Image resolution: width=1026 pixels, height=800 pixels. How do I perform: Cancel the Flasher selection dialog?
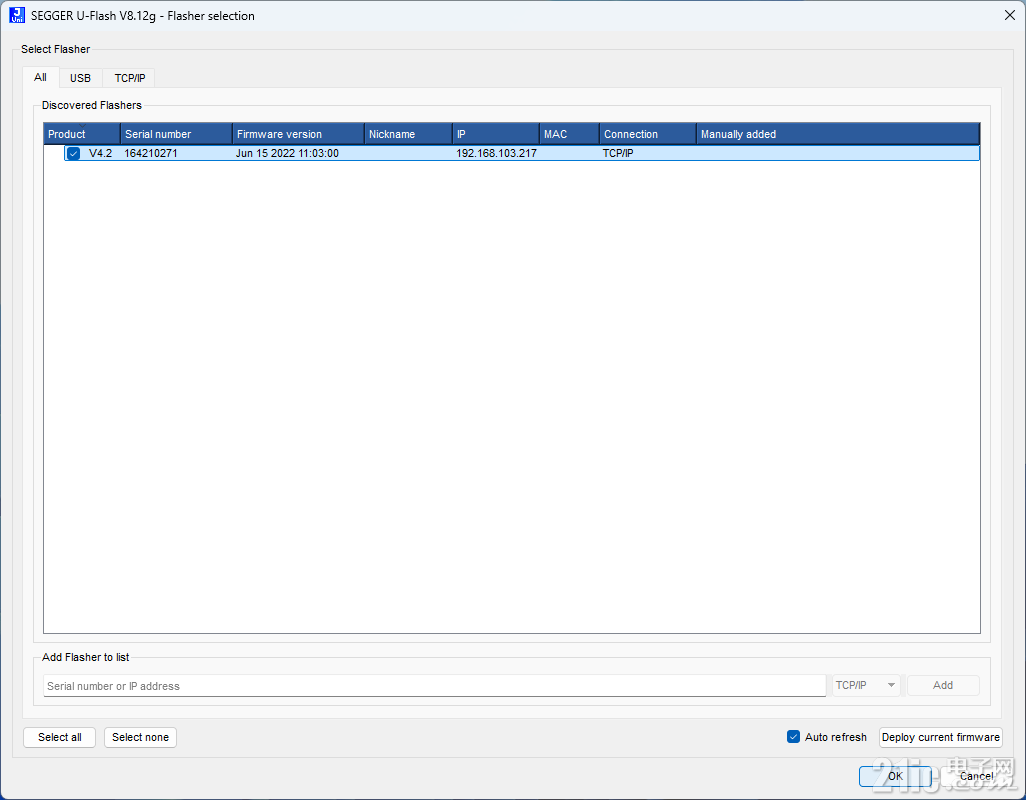click(976, 776)
